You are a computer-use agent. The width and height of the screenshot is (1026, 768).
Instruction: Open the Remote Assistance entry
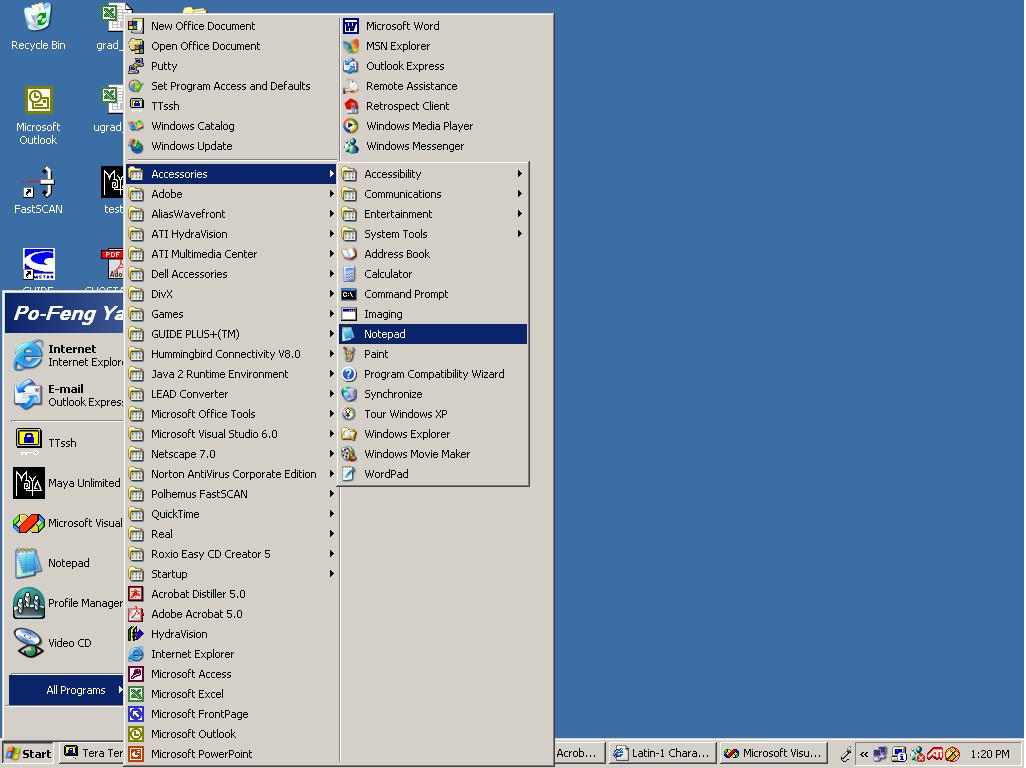pyautogui.click(x=446, y=86)
